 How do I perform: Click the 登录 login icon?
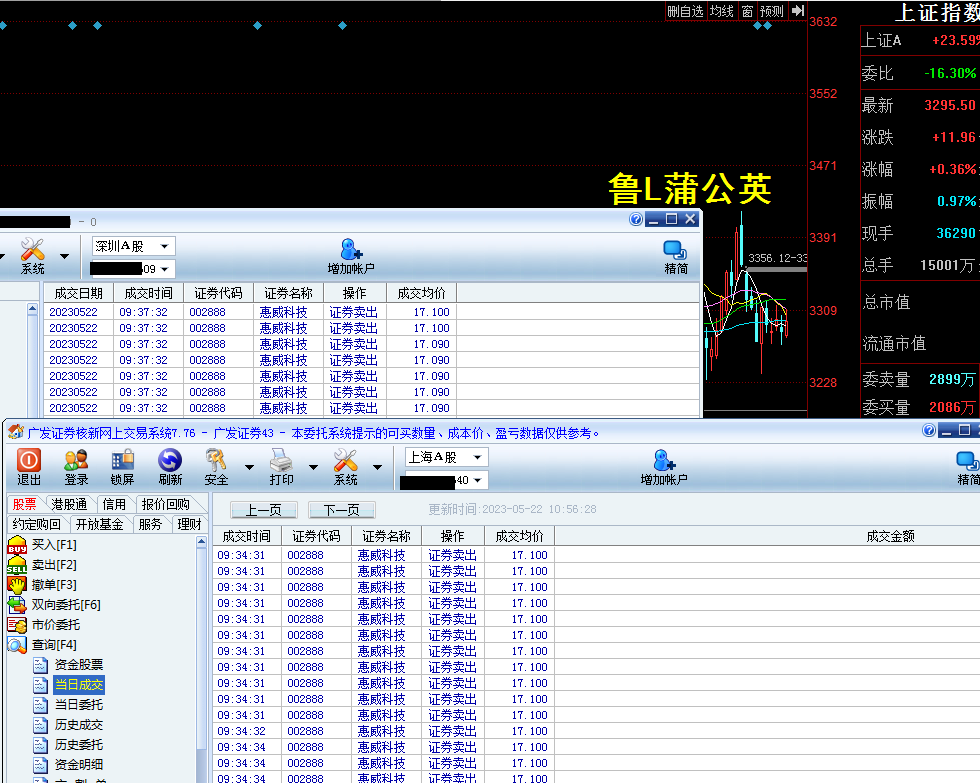tap(76, 467)
